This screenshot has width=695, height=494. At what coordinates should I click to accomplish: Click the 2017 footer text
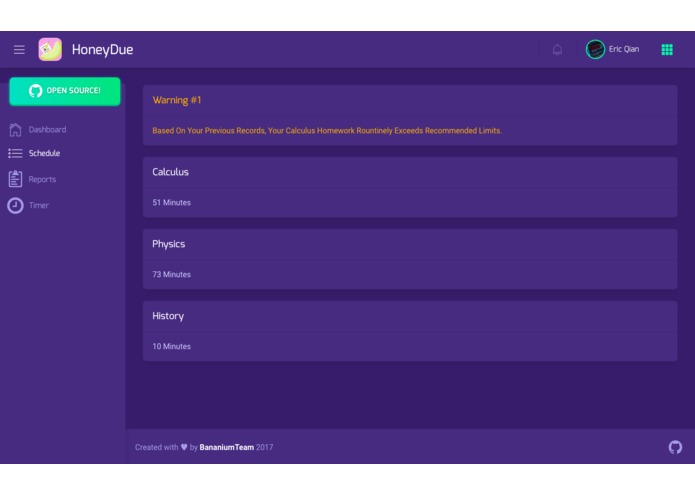264,447
